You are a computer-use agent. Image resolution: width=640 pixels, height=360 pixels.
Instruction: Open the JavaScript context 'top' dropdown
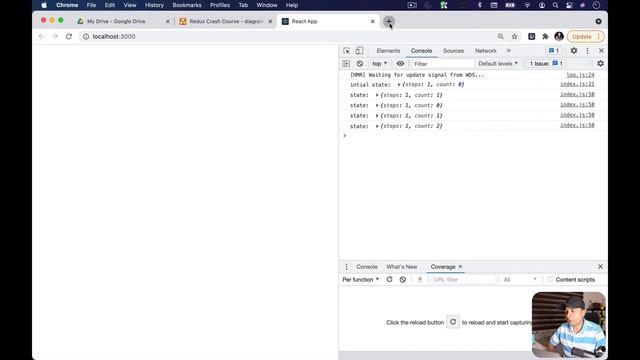pyautogui.click(x=380, y=64)
